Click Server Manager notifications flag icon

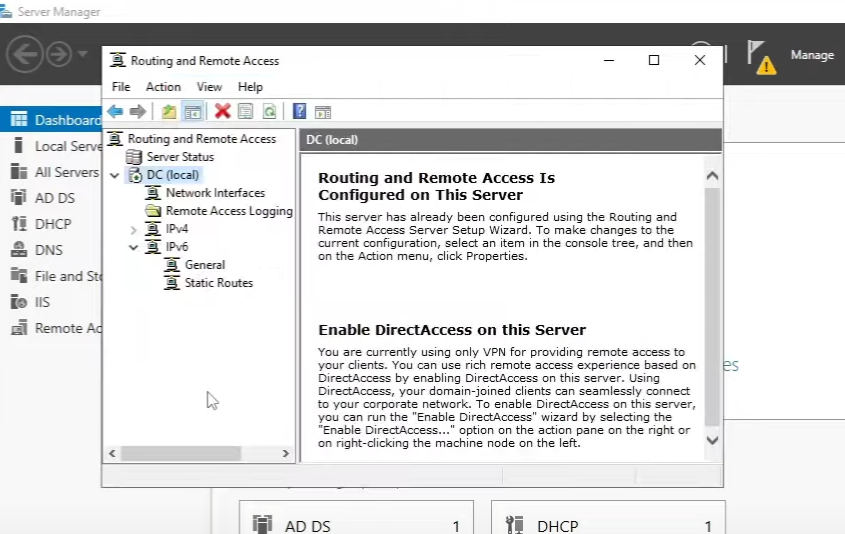[x=761, y=57]
